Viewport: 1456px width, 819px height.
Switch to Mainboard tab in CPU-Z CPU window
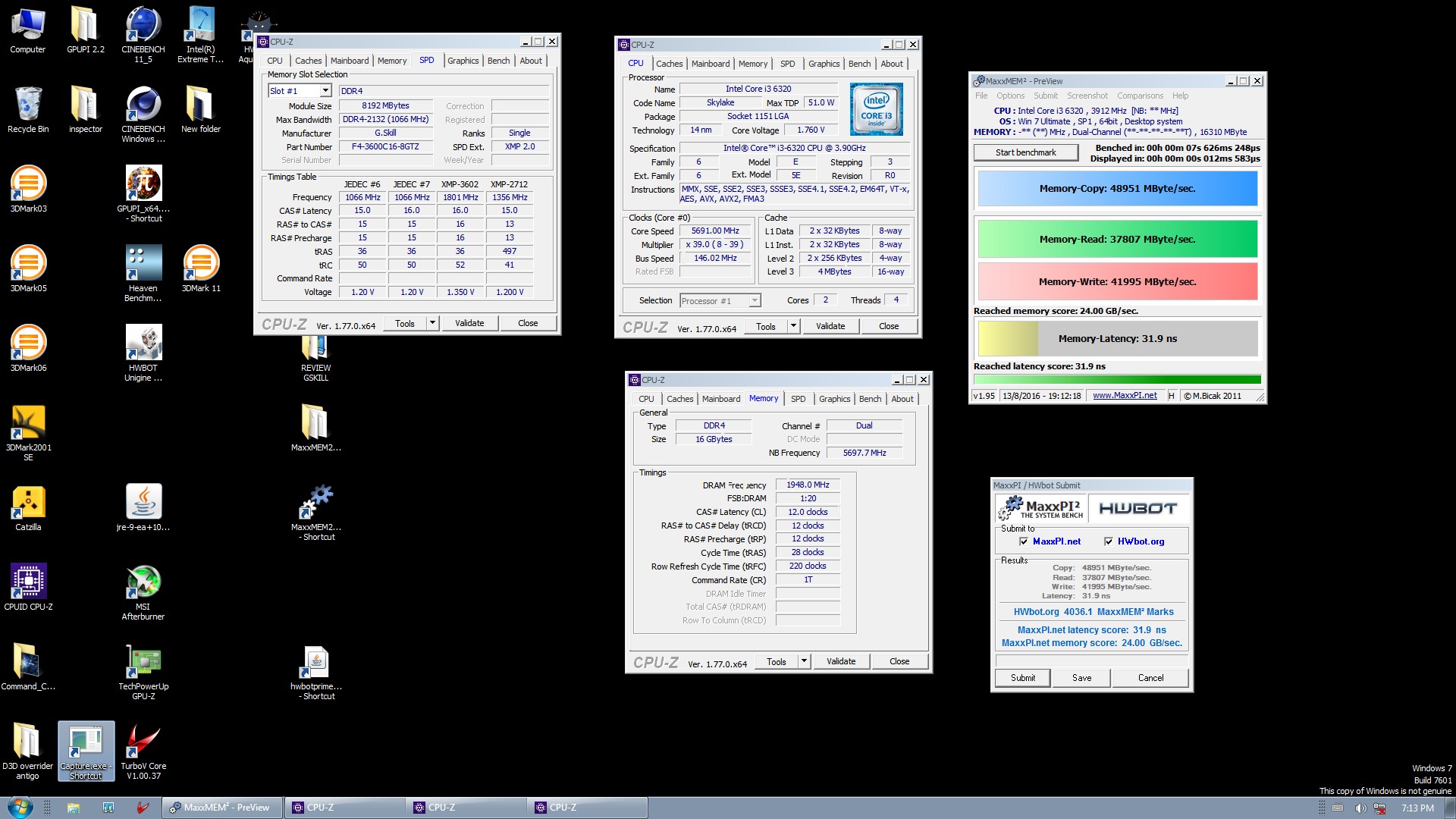coord(711,64)
